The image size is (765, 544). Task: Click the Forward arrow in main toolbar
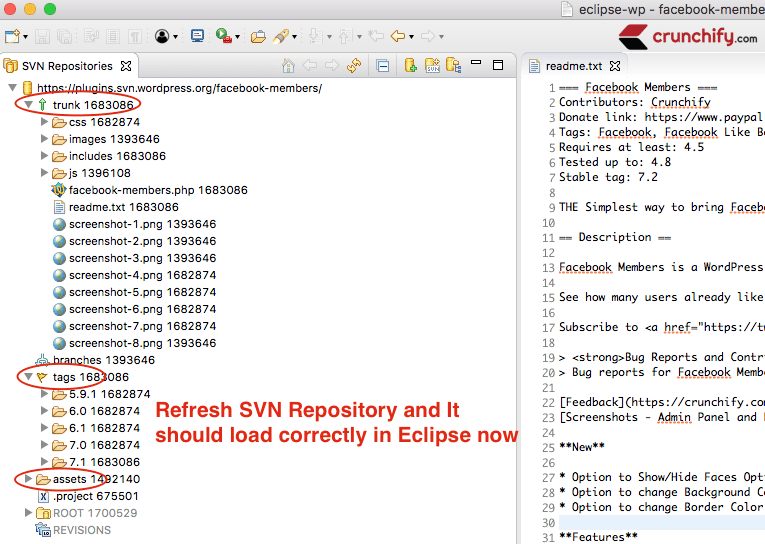click(x=428, y=36)
